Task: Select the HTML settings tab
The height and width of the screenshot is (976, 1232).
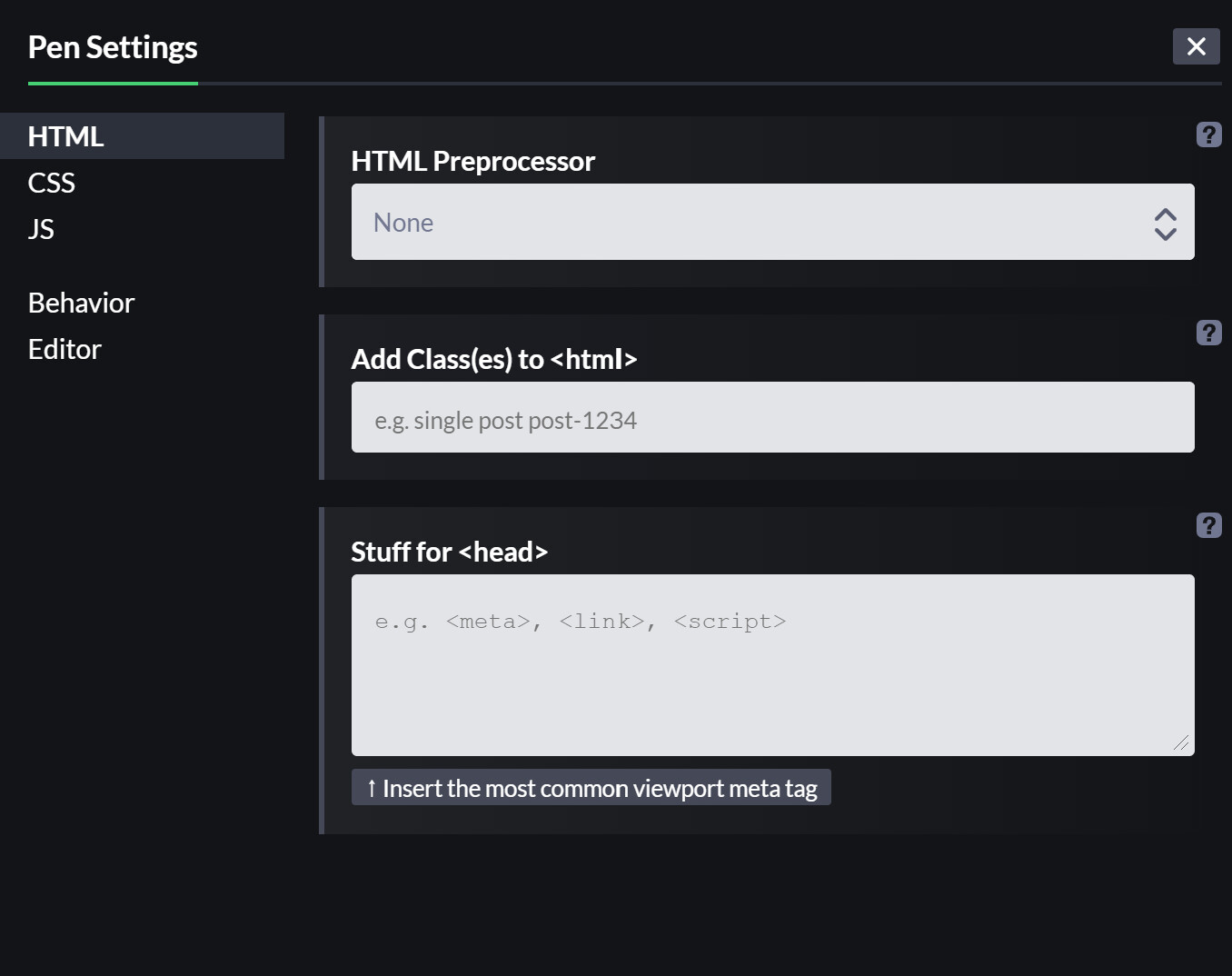Action: point(142,136)
